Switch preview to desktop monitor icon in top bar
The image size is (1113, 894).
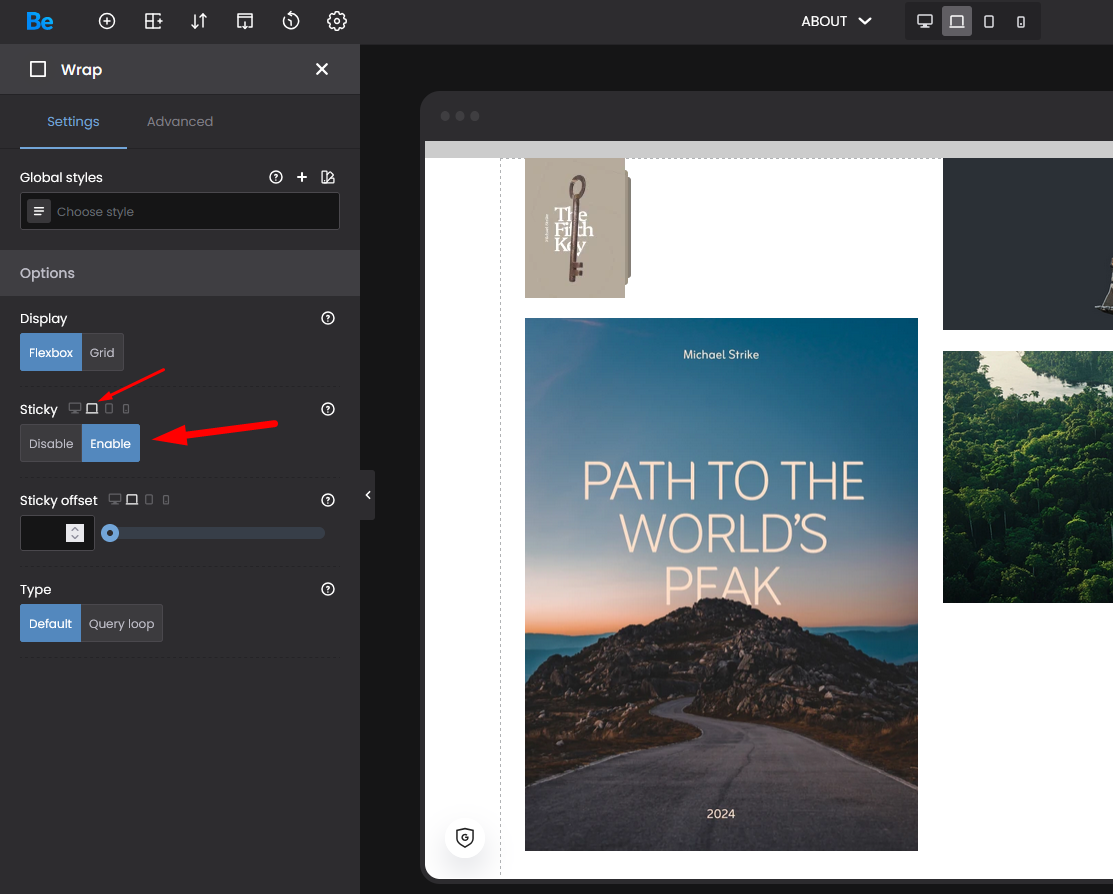click(925, 21)
